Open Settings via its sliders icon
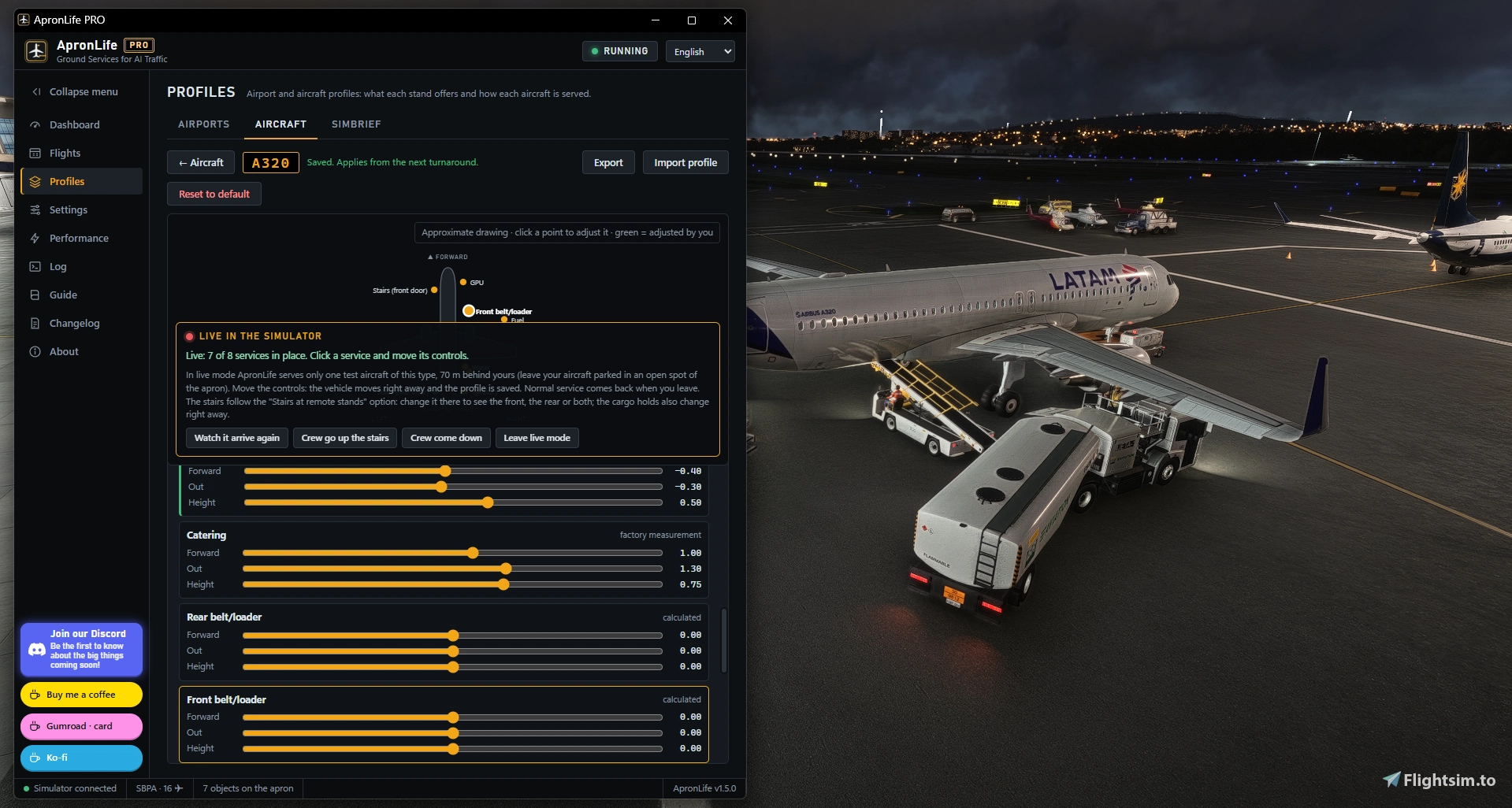The height and width of the screenshot is (808, 1512). (x=35, y=209)
